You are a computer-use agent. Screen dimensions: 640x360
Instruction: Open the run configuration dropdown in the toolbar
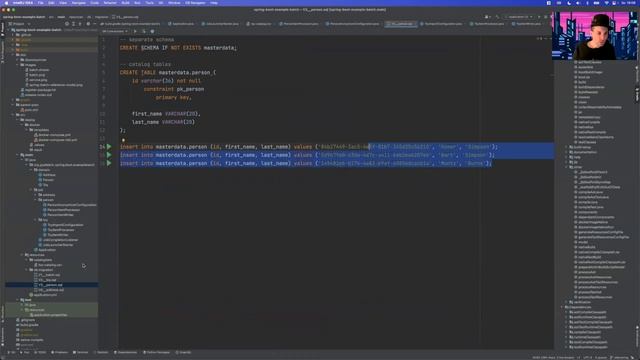[x=518, y=17]
